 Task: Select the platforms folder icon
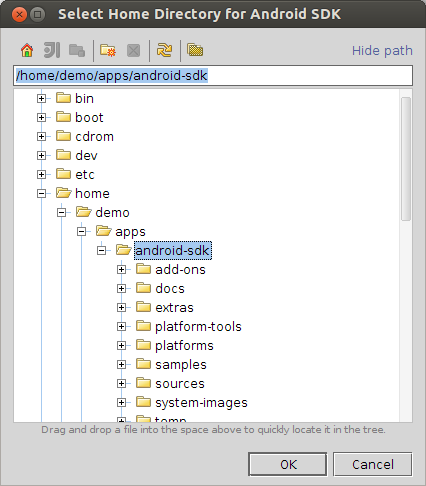(143, 345)
